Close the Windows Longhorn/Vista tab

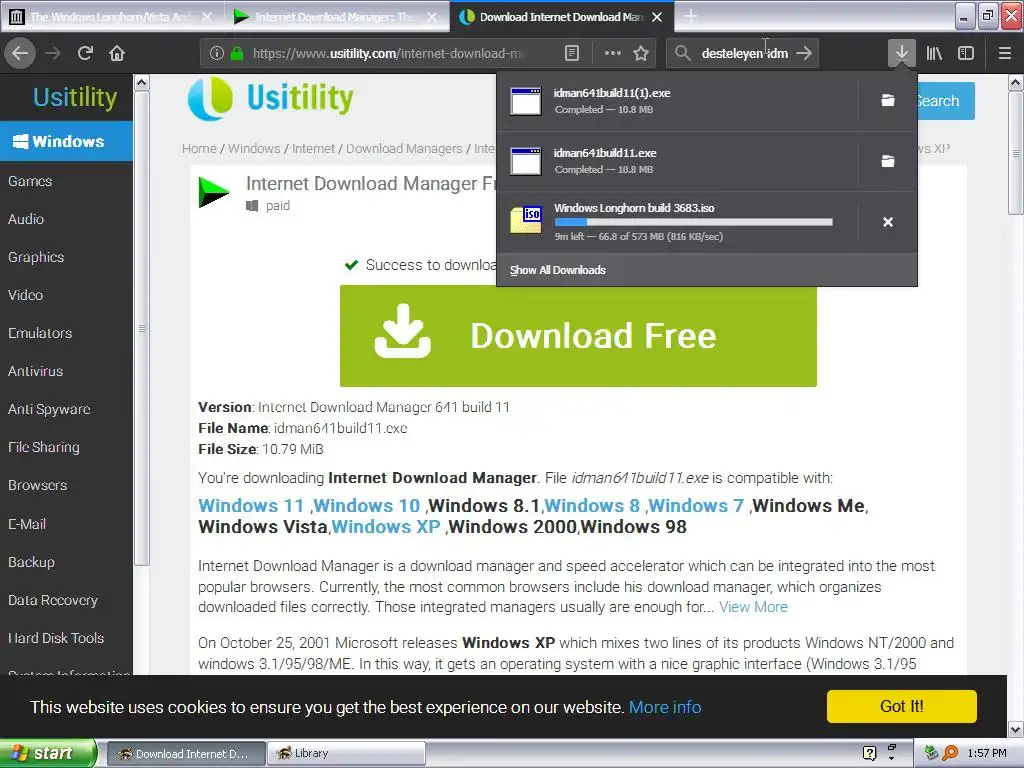pos(207,17)
